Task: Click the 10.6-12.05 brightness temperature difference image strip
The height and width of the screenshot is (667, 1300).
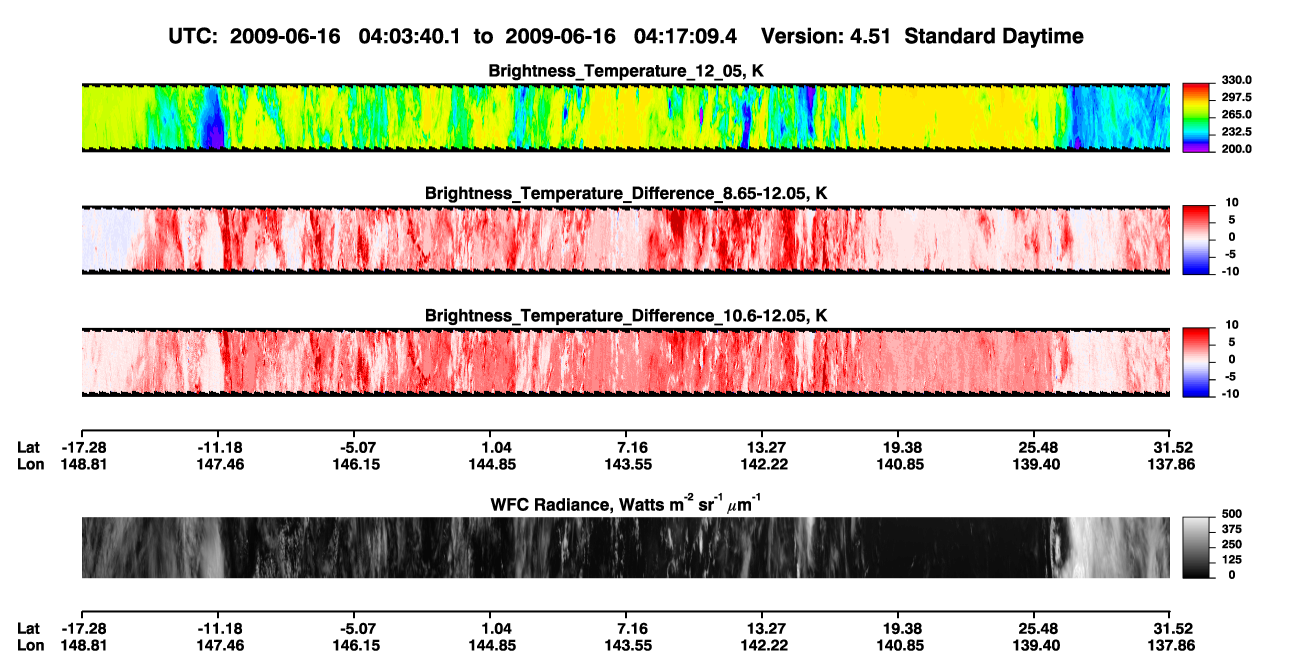Action: [626, 361]
